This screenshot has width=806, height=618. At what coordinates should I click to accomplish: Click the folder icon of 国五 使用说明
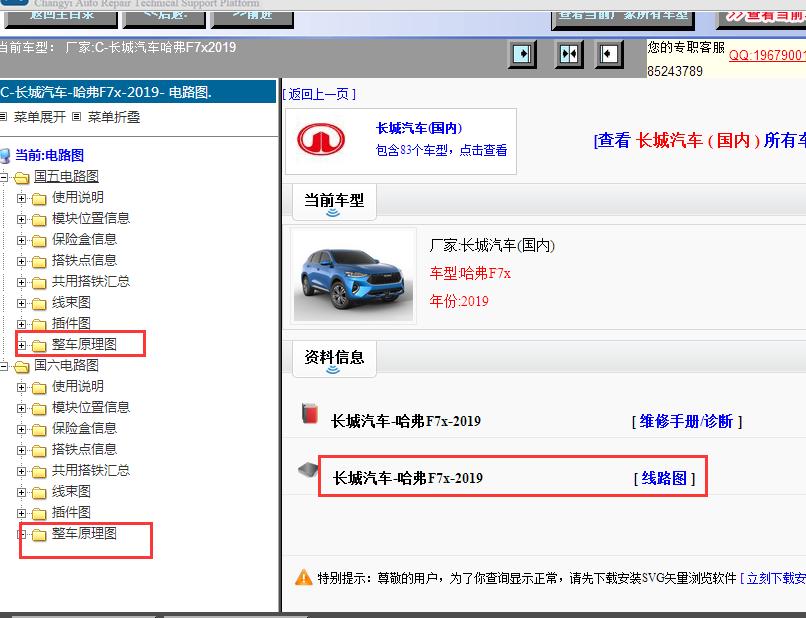click(39, 198)
